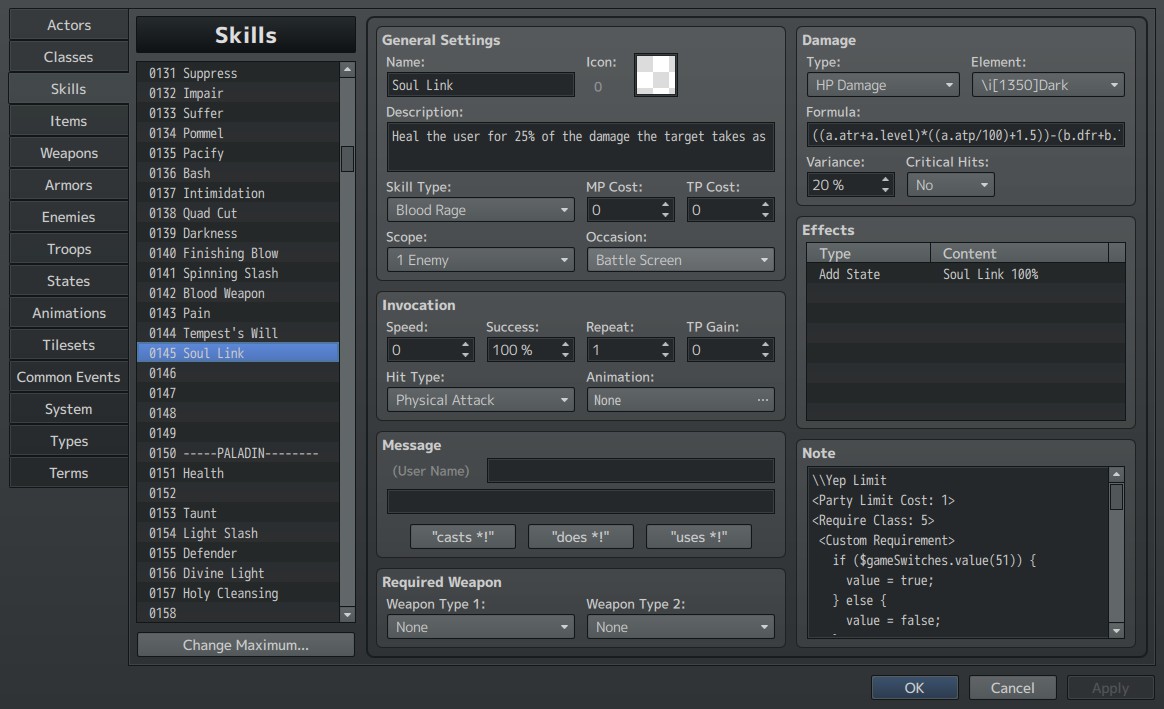The height and width of the screenshot is (709, 1164).
Task: Open the Element dropdown showing Dark
Action: 1047,85
